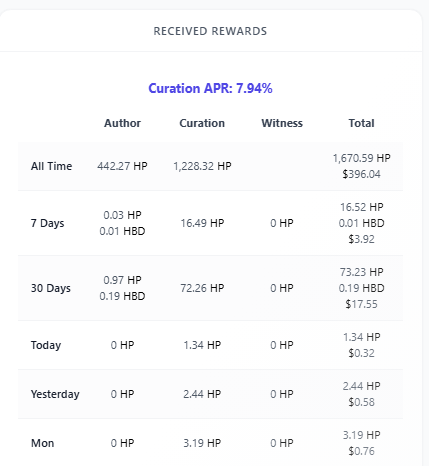Click the Today row label
Viewport: 429px width, 466px height.
pos(46,345)
